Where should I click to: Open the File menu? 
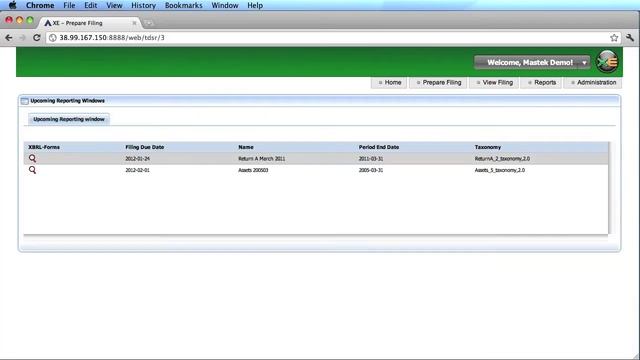coord(69,5)
